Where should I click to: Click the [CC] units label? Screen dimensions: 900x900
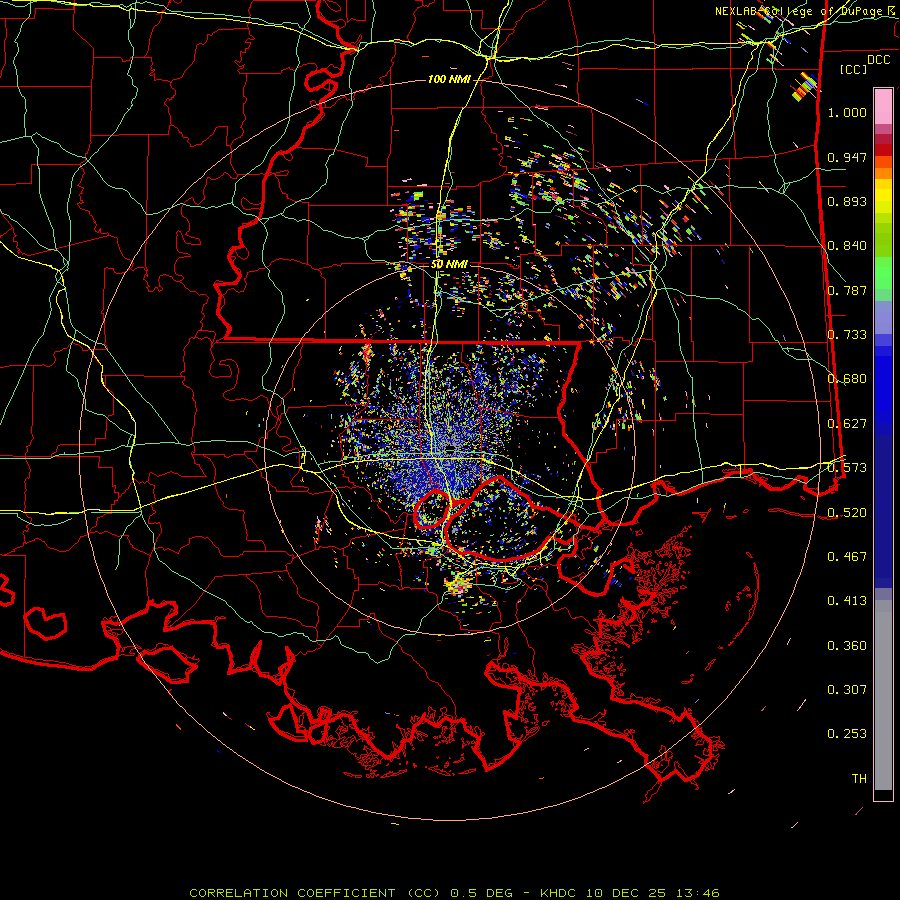coord(854,69)
